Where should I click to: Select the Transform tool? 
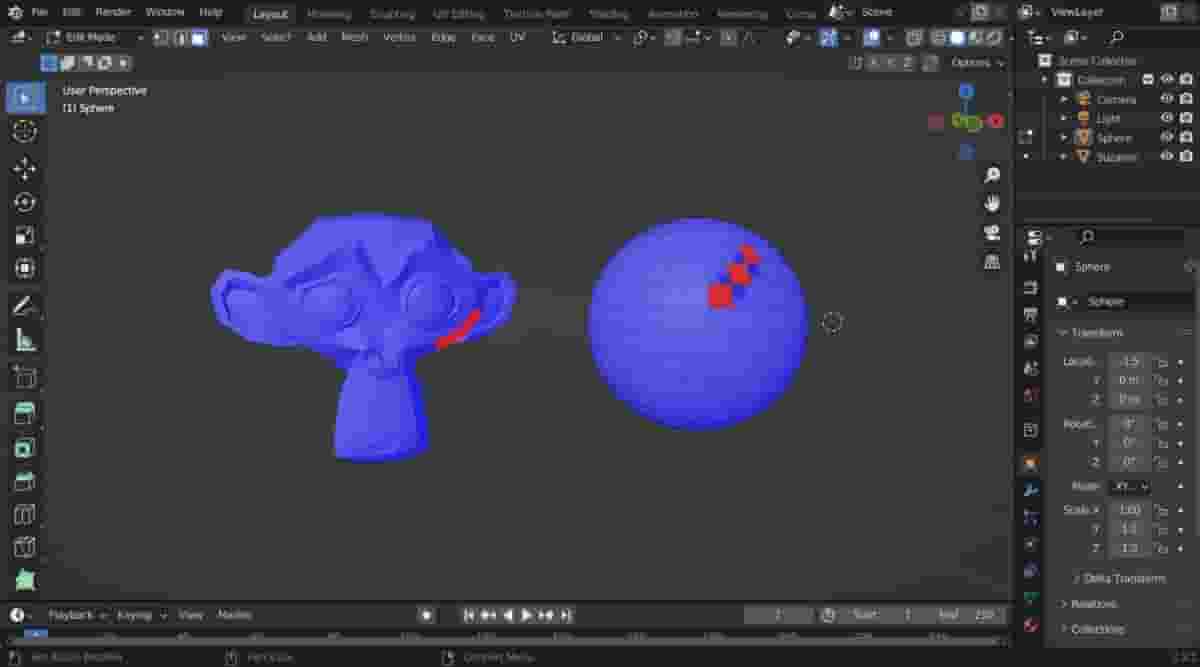25,268
